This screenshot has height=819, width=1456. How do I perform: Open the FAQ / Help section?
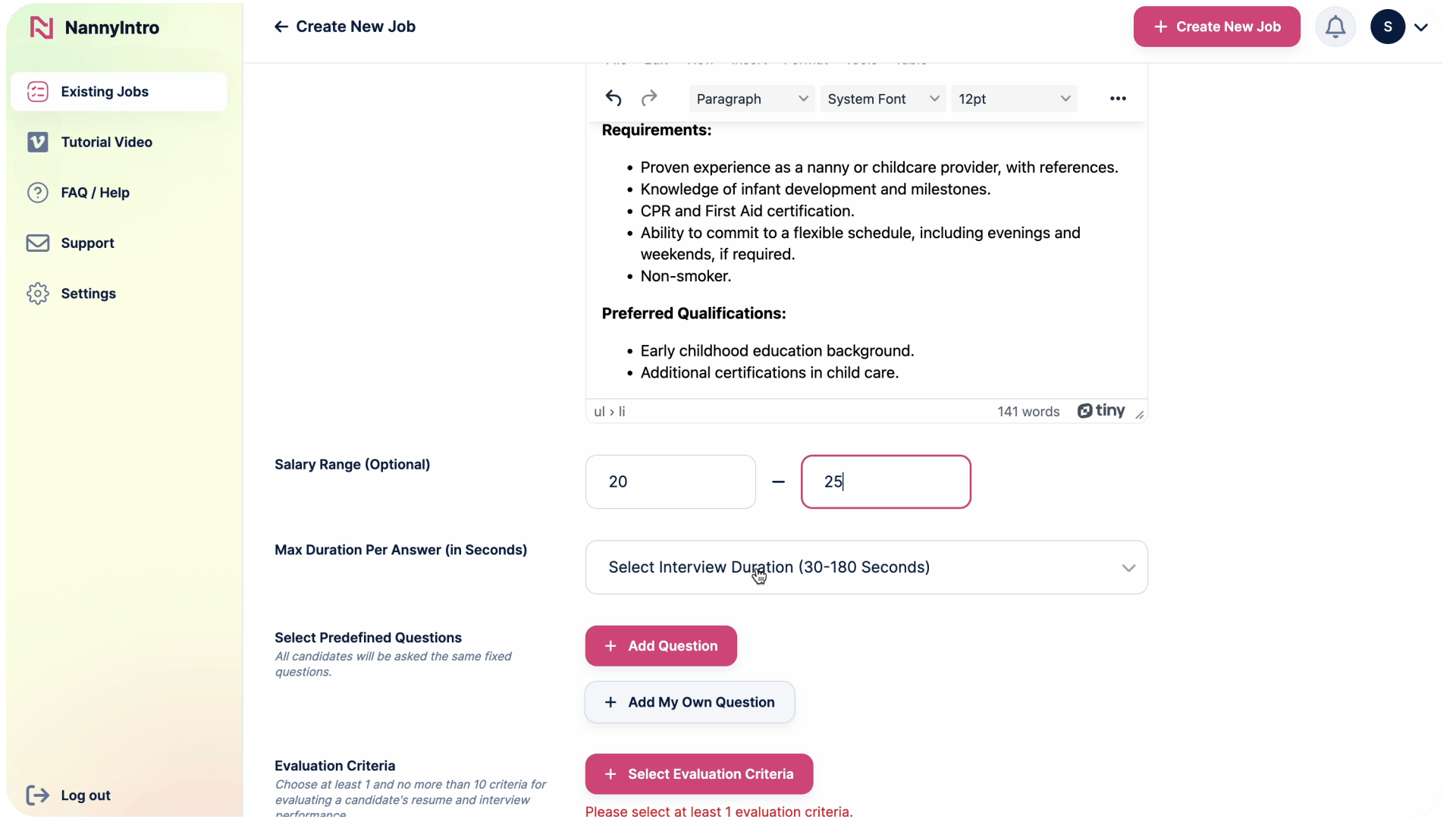click(95, 193)
